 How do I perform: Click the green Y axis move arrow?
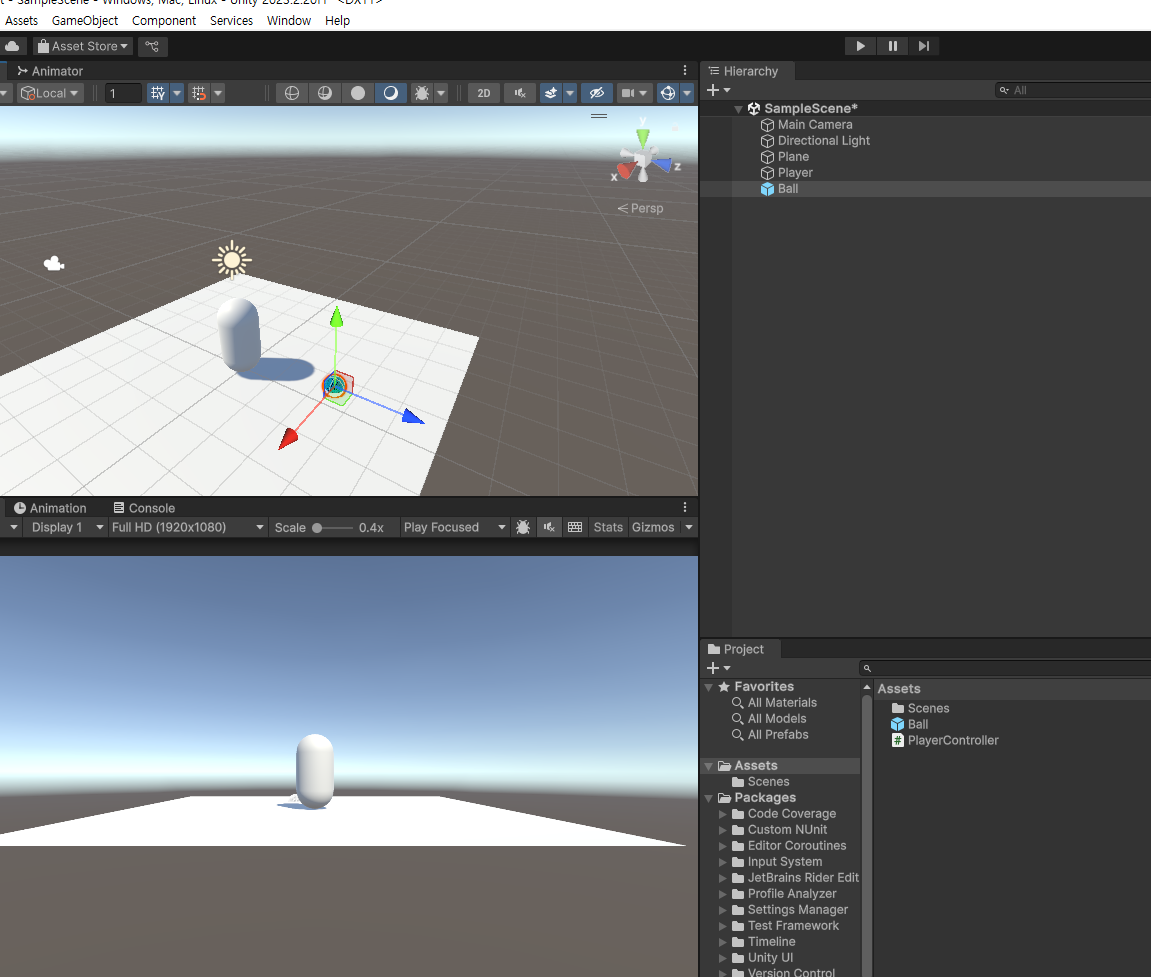tap(336, 318)
